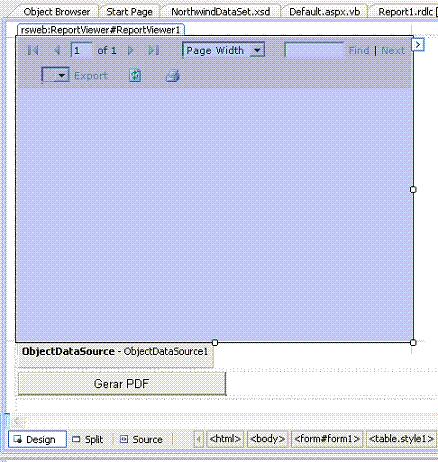
Task: Click the Gerar PDF button
Action: coord(122,384)
